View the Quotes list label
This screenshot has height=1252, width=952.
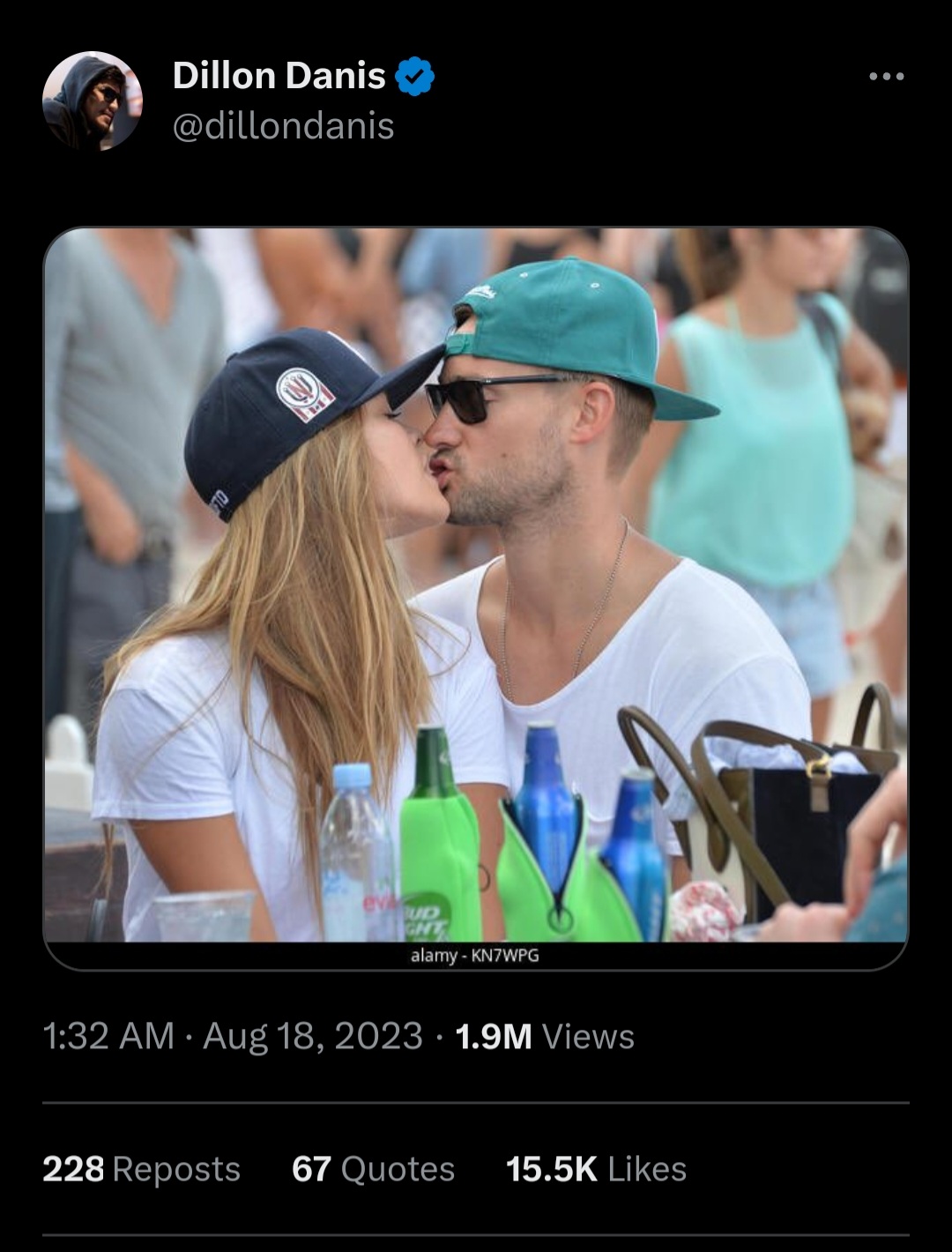pyautogui.click(x=398, y=1169)
